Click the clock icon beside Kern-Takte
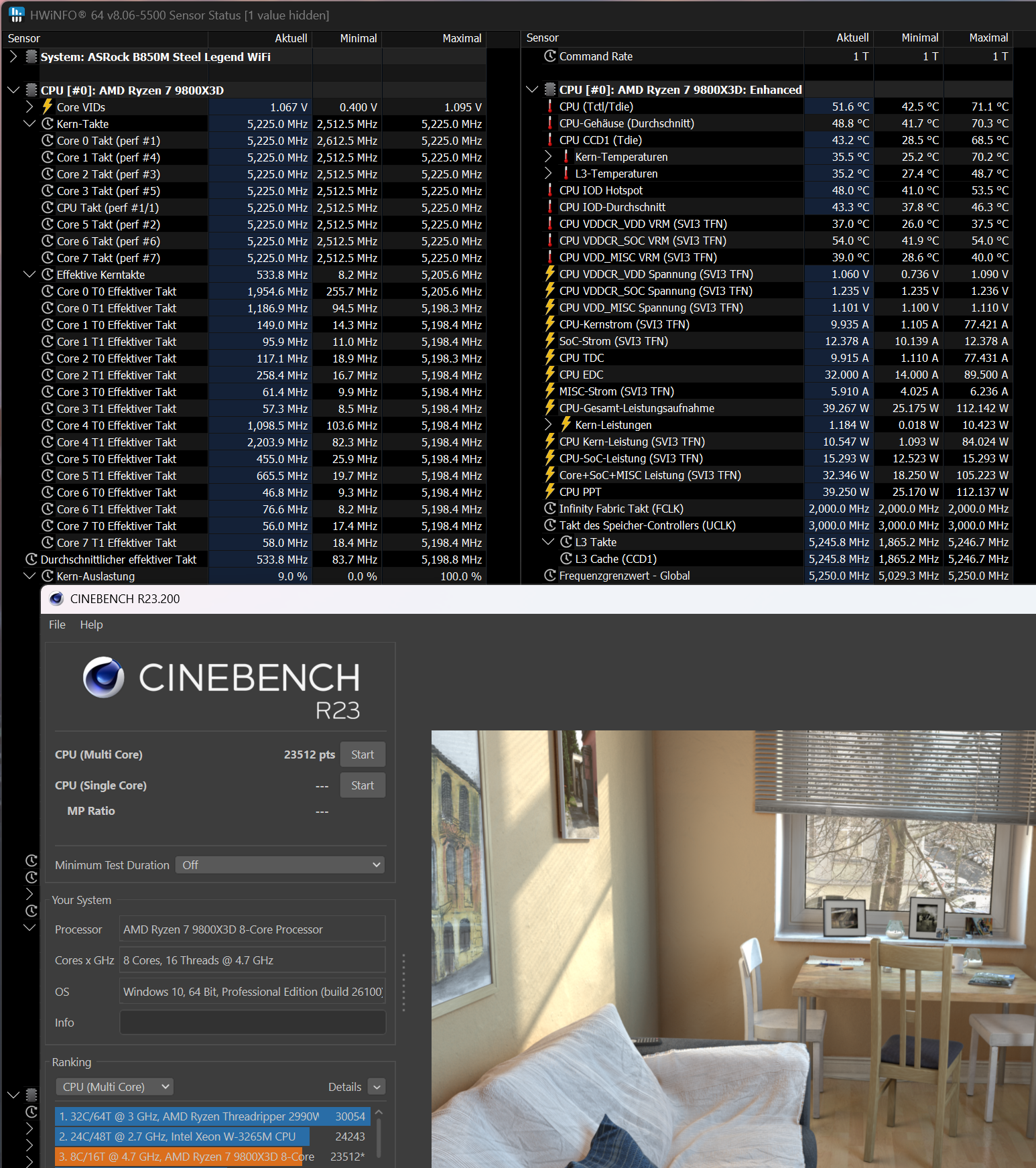 coord(48,123)
